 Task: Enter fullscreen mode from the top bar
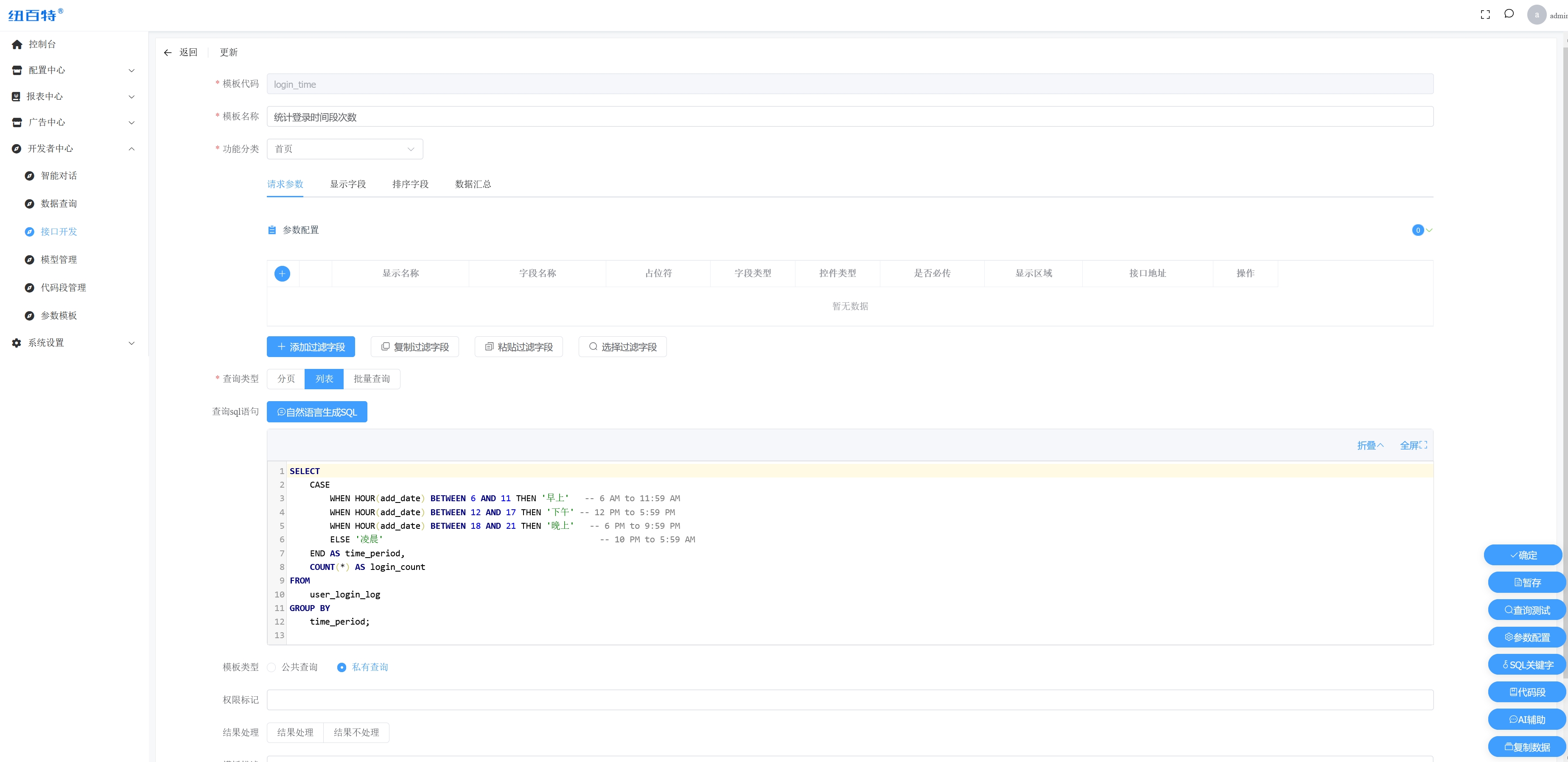[1485, 14]
